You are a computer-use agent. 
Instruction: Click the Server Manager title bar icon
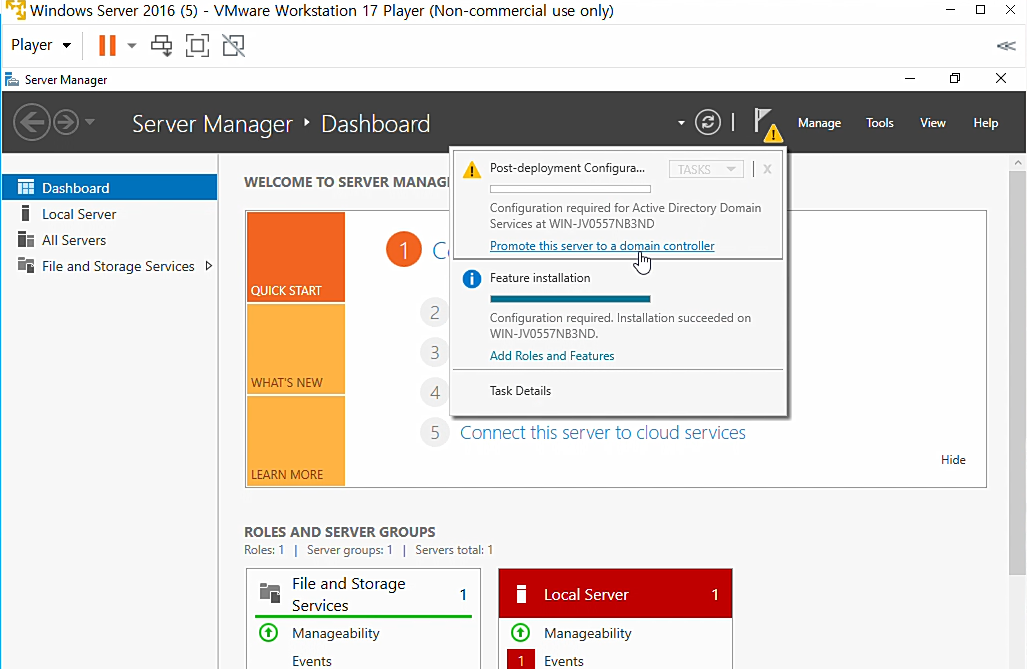coord(12,79)
